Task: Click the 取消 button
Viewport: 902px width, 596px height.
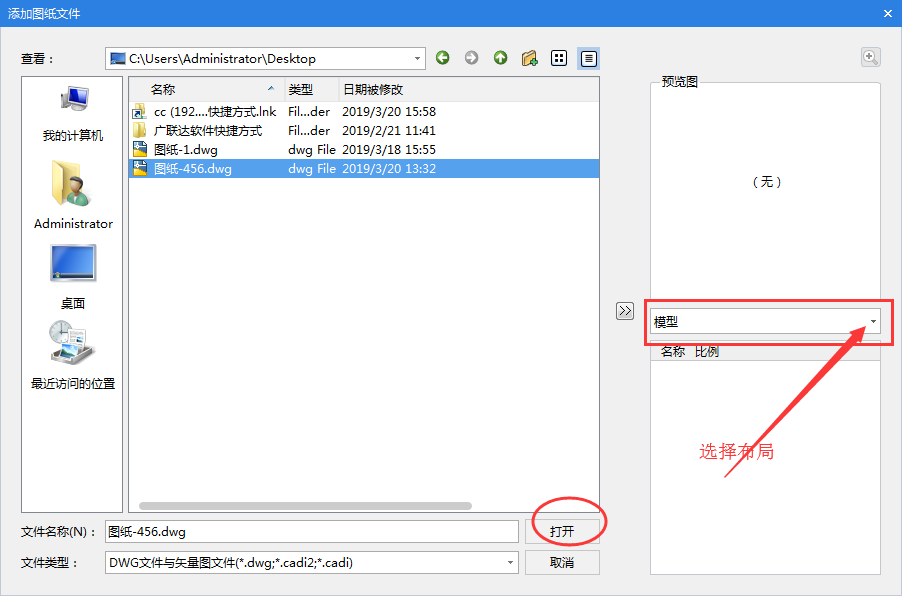Action: tap(562, 563)
